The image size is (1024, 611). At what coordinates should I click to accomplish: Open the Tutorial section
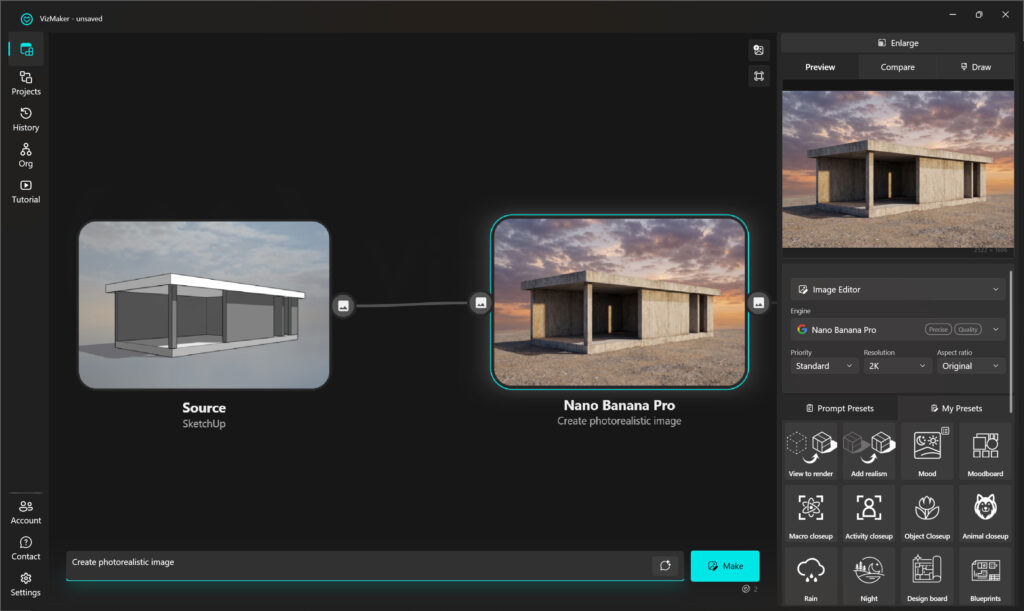click(x=26, y=191)
